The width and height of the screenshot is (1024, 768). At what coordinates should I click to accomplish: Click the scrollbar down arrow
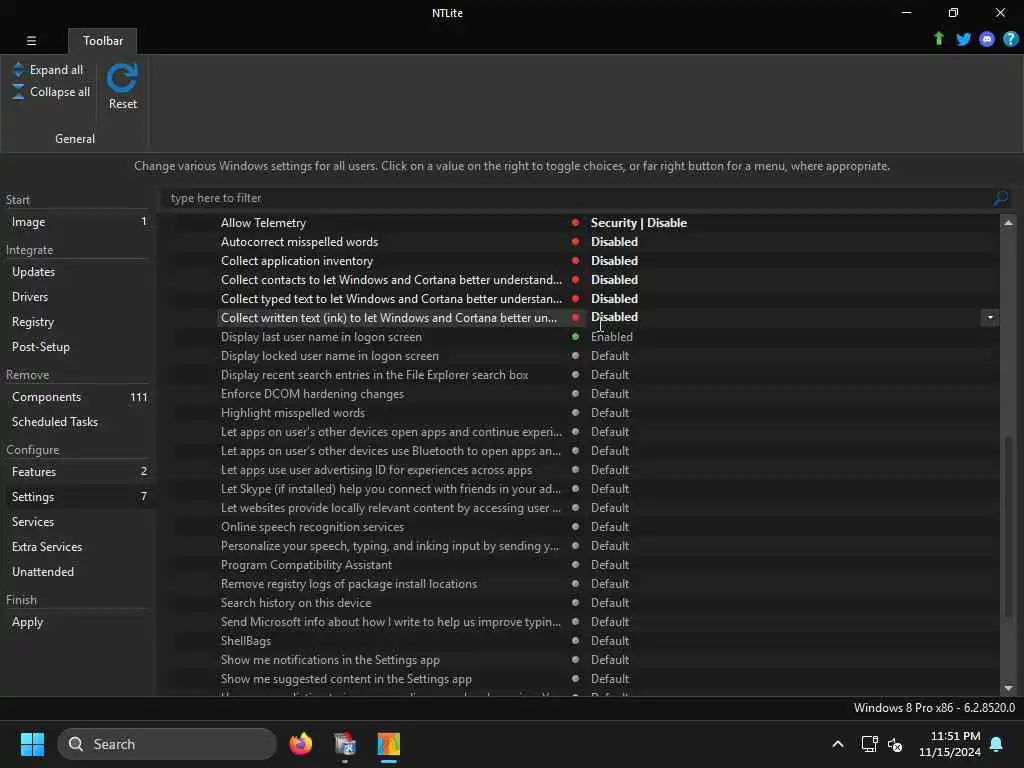[1008, 688]
